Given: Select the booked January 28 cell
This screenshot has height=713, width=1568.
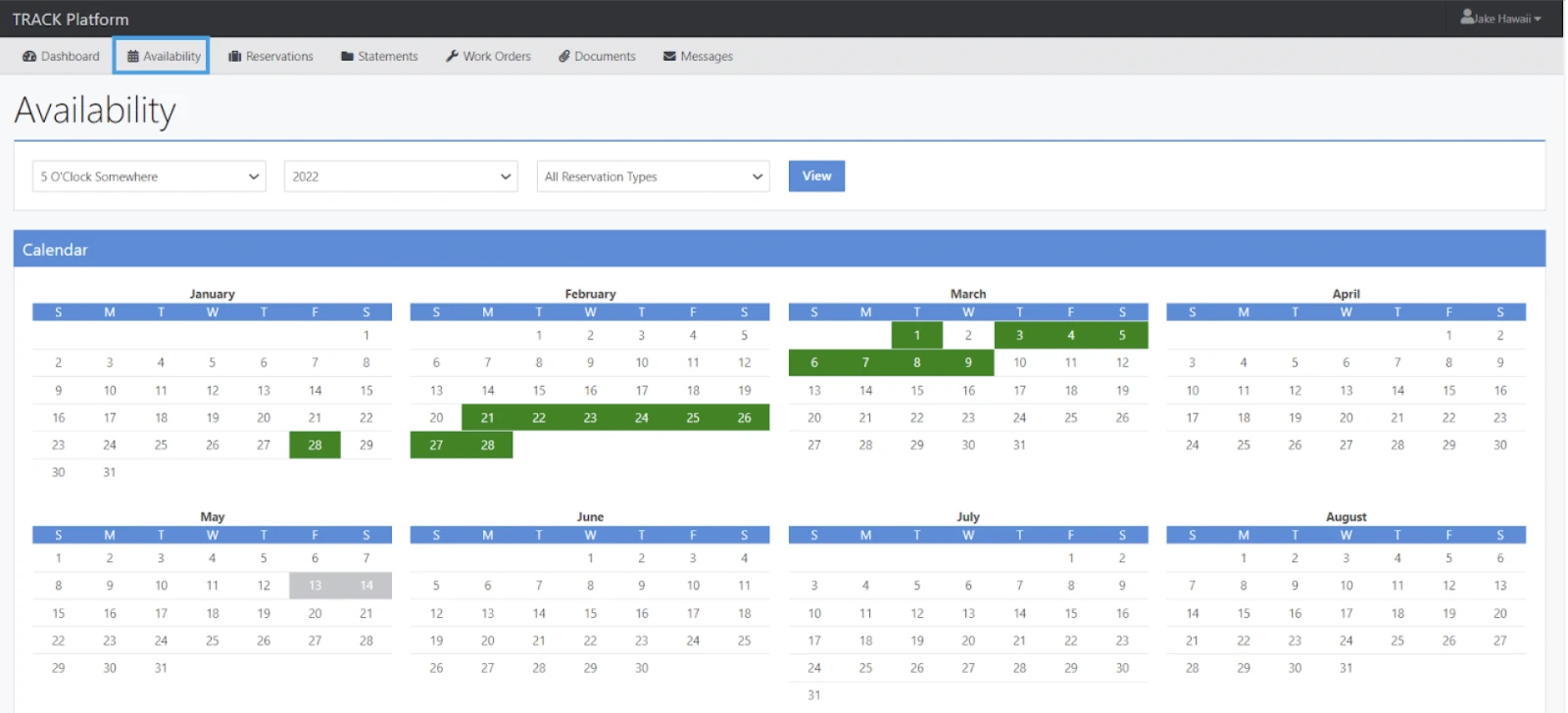Looking at the screenshot, I should [315, 446].
